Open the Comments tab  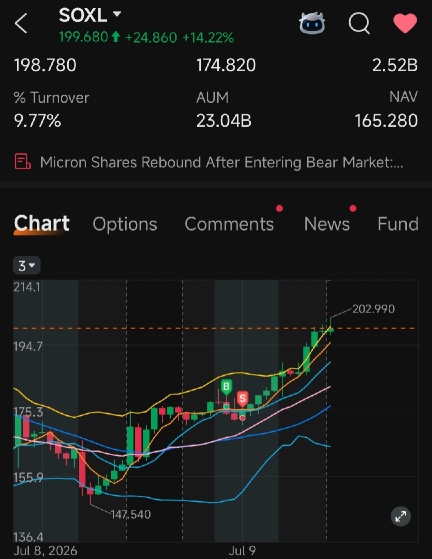(x=229, y=224)
